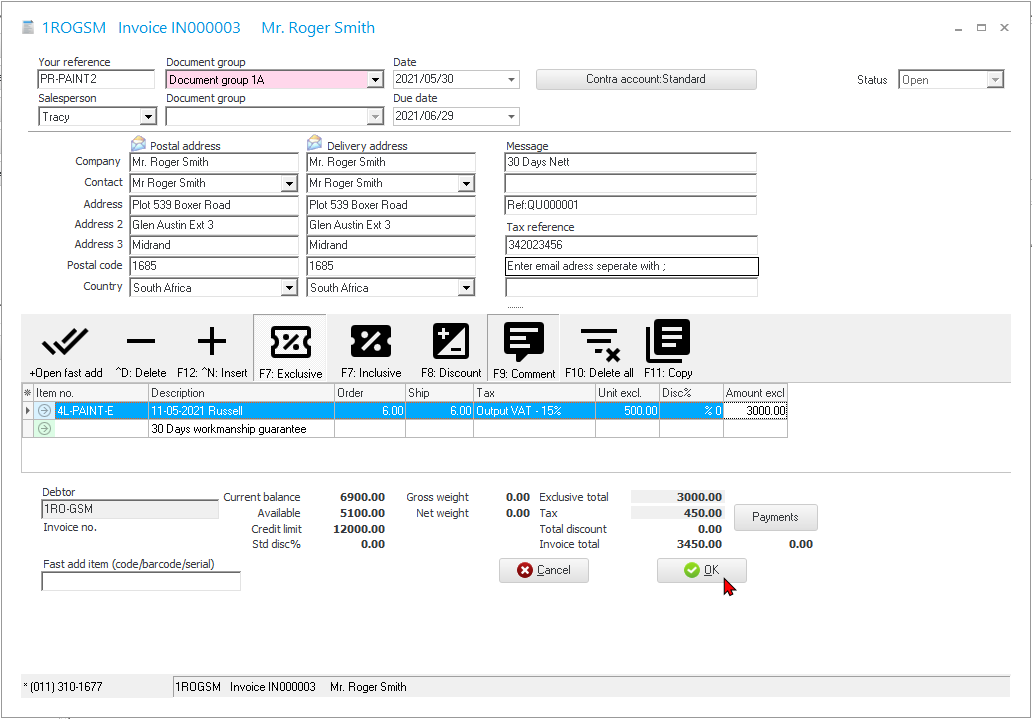Insert a line with the plus icon

212,343
